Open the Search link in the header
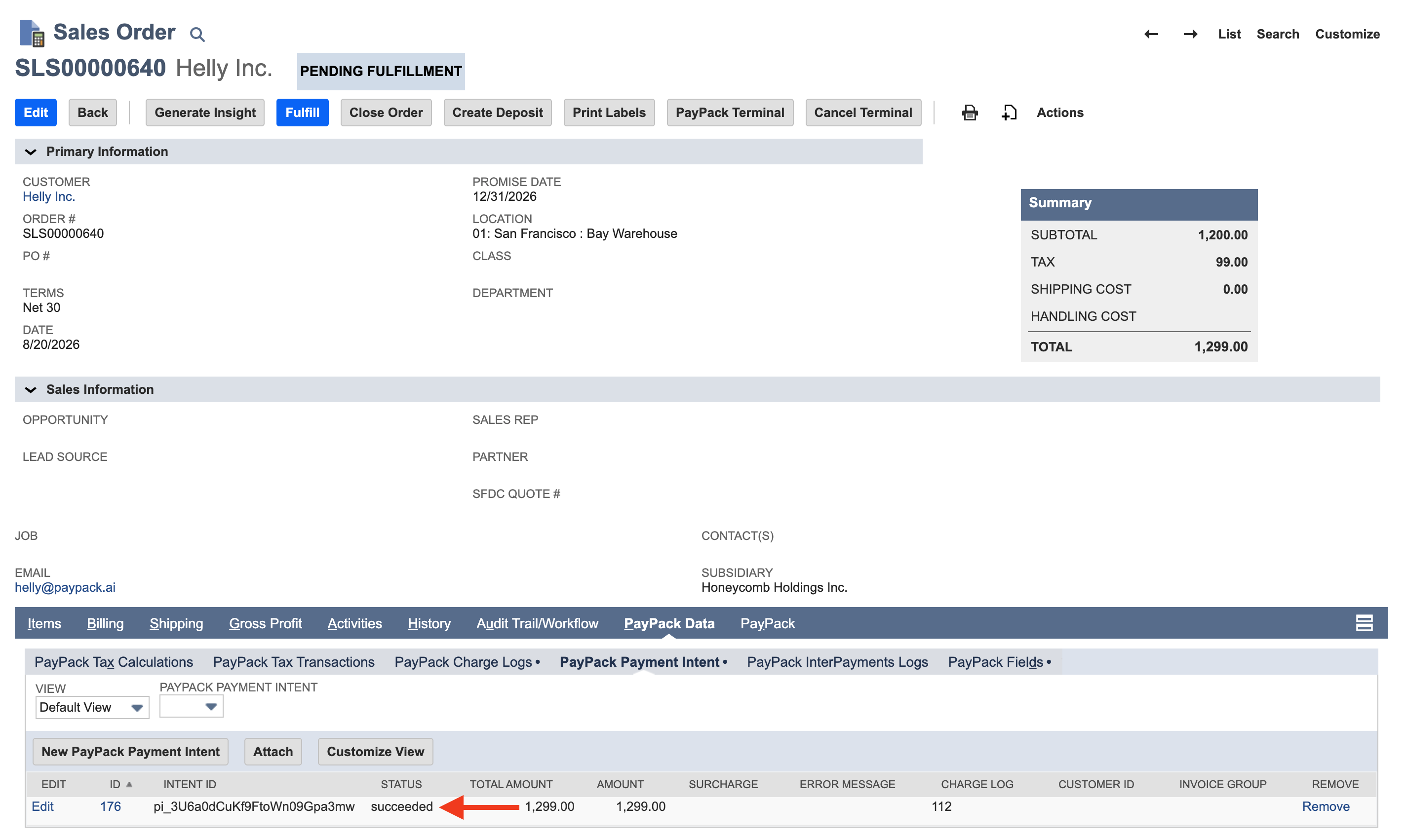Screen dimensions: 1406x840 1278,34
